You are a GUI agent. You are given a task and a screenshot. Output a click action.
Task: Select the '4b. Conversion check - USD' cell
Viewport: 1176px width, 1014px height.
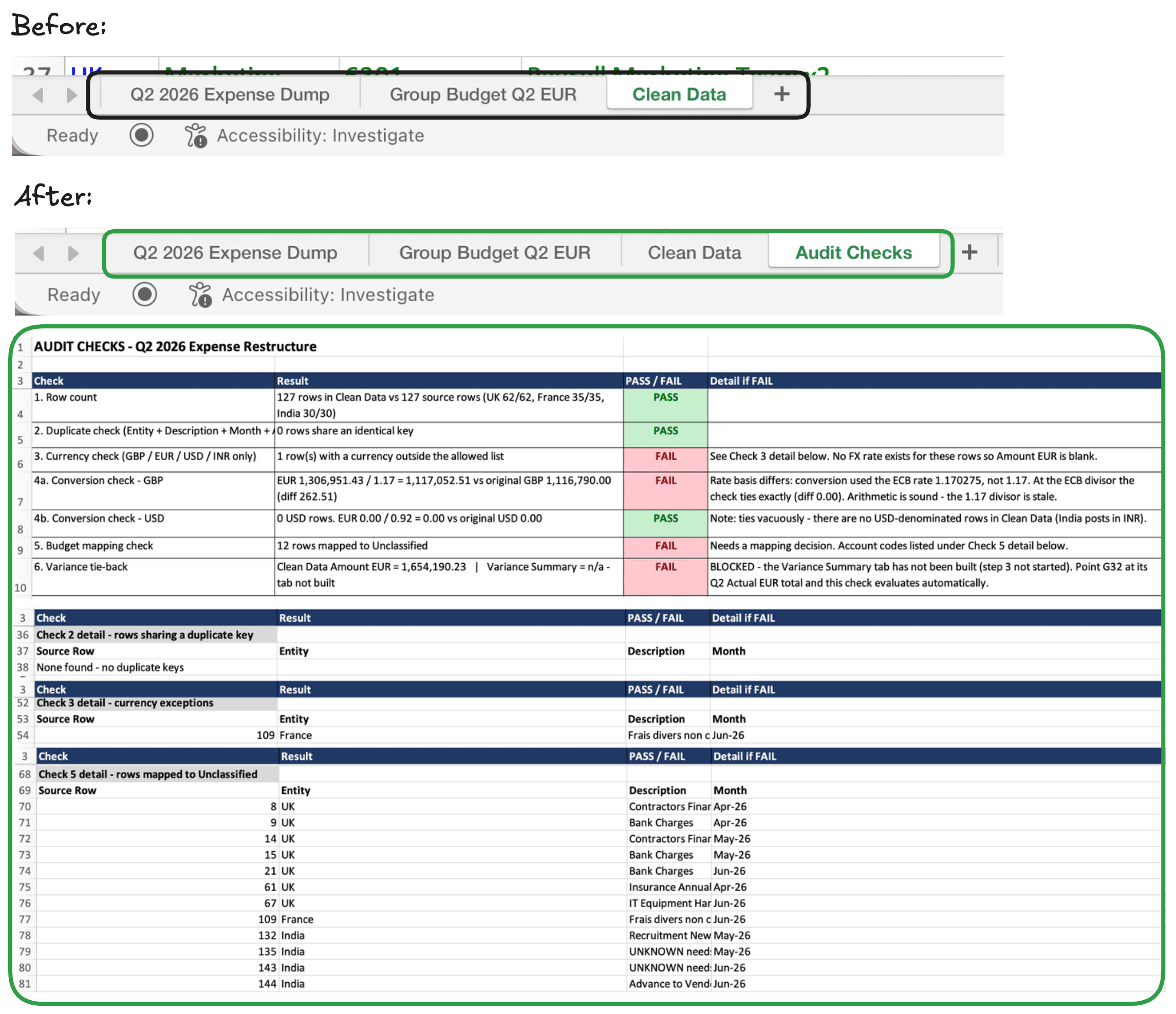coord(153,524)
